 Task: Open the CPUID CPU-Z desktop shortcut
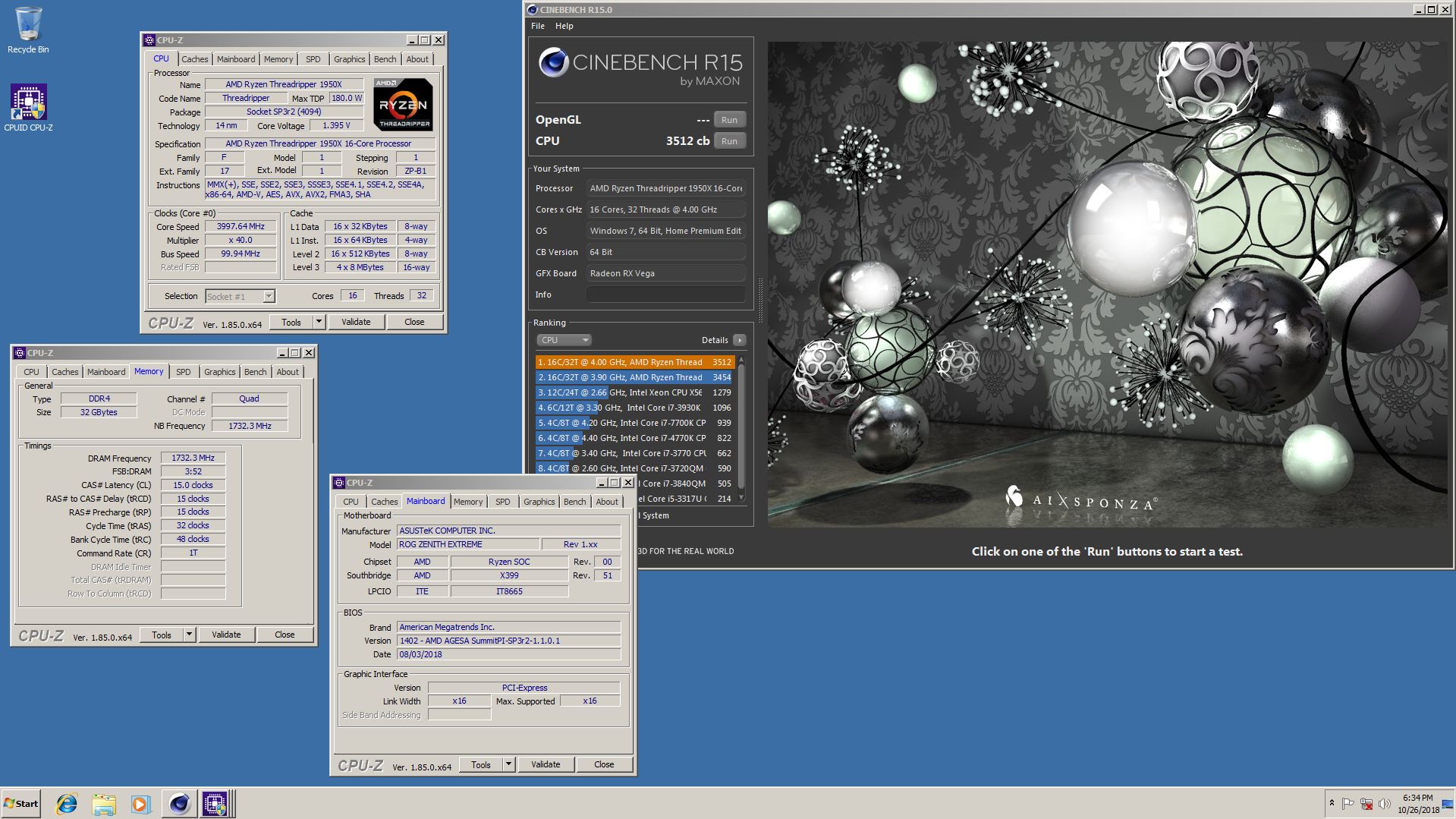pyautogui.click(x=28, y=108)
